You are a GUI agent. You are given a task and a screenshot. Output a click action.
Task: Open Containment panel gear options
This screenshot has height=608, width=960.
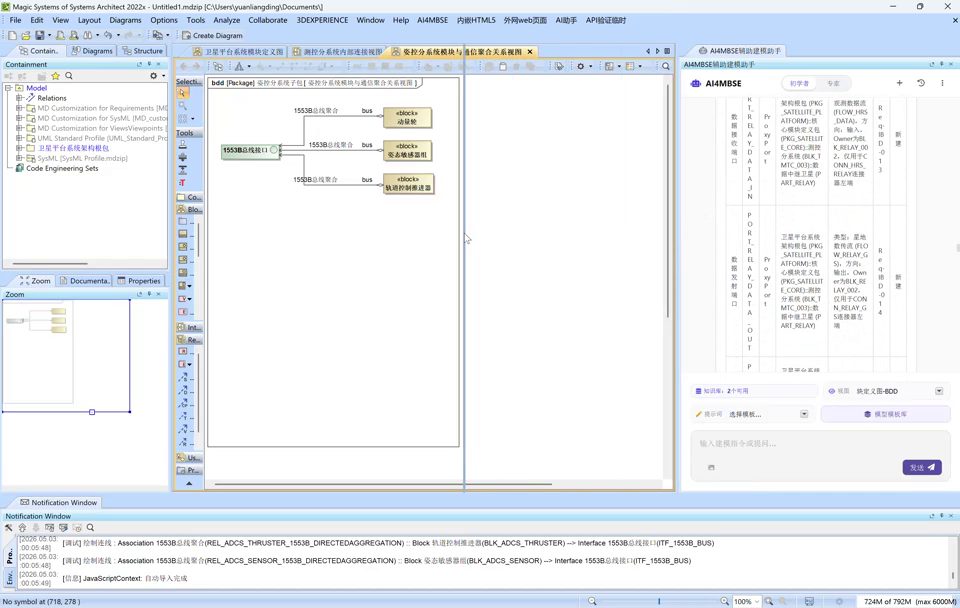point(154,76)
